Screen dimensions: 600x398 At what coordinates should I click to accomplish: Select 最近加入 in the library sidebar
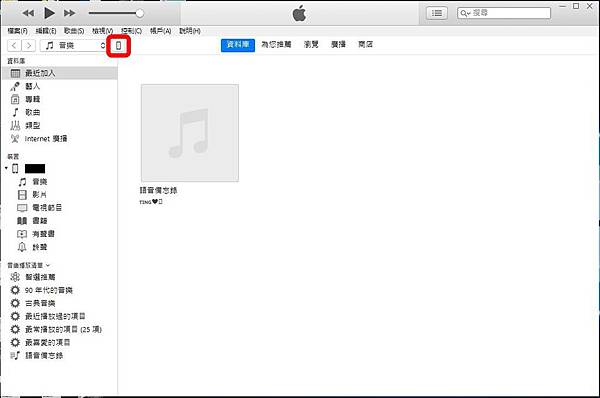[60, 73]
